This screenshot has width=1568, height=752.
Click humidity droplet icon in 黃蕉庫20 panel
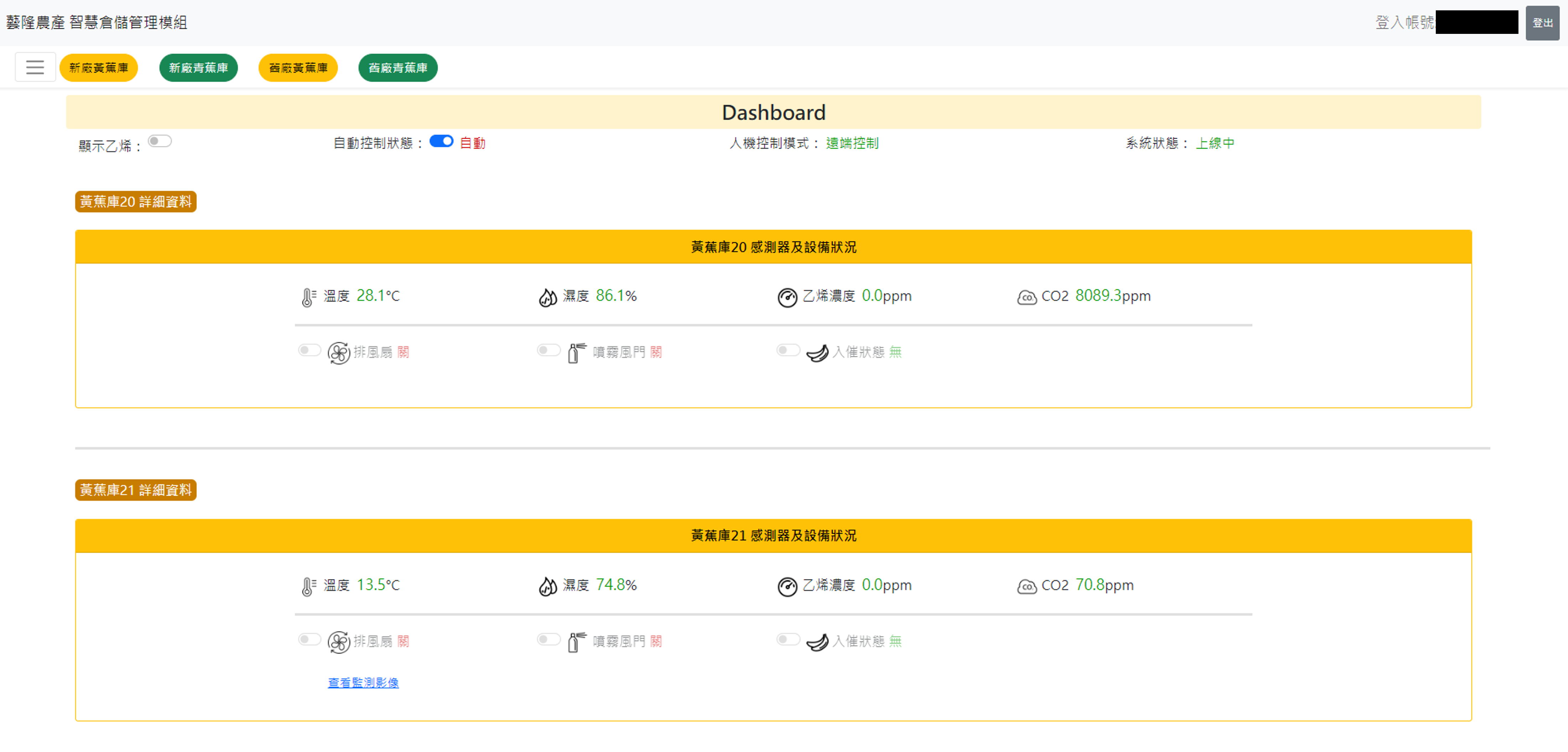pyautogui.click(x=547, y=297)
